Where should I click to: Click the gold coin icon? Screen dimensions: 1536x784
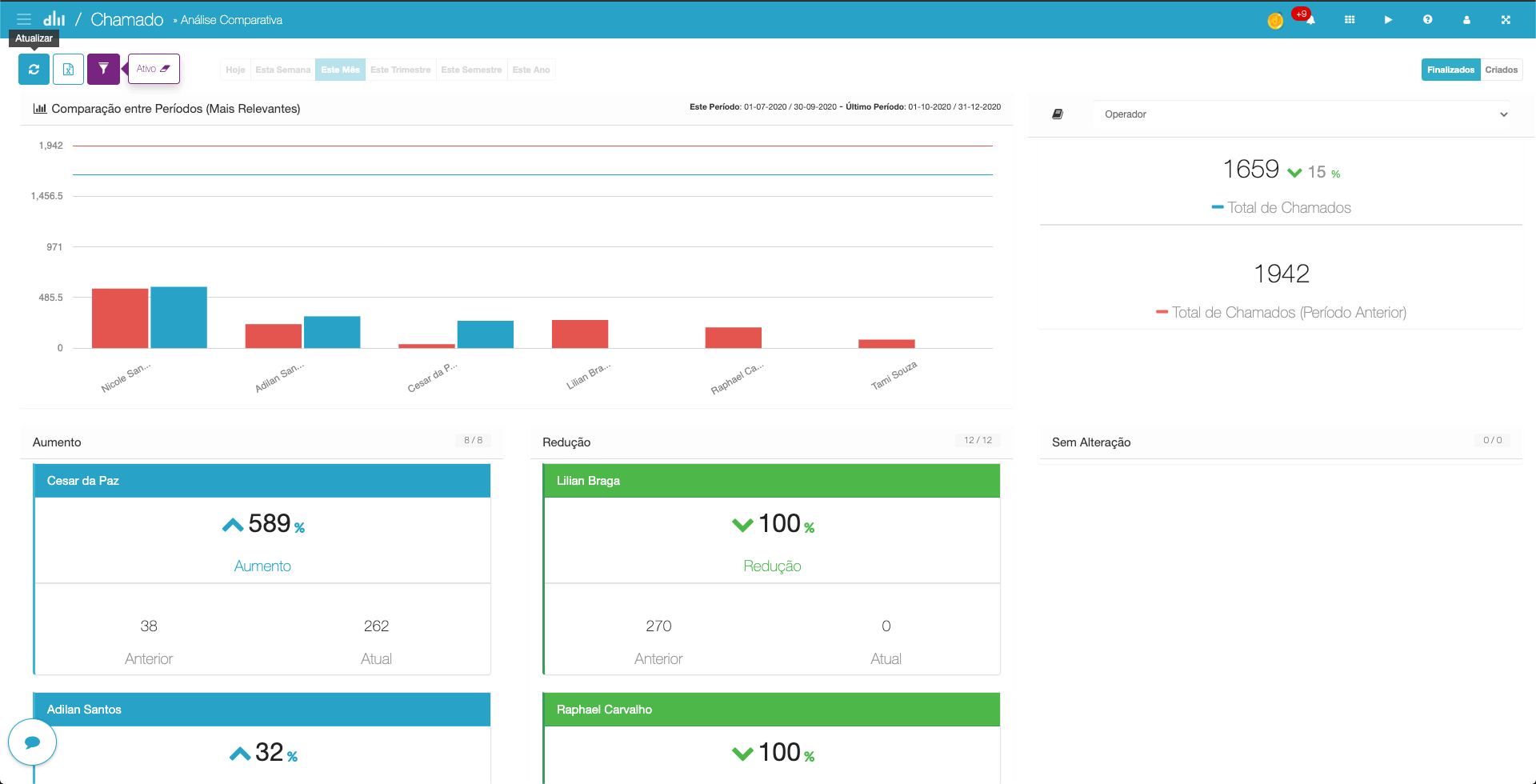tap(1275, 21)
